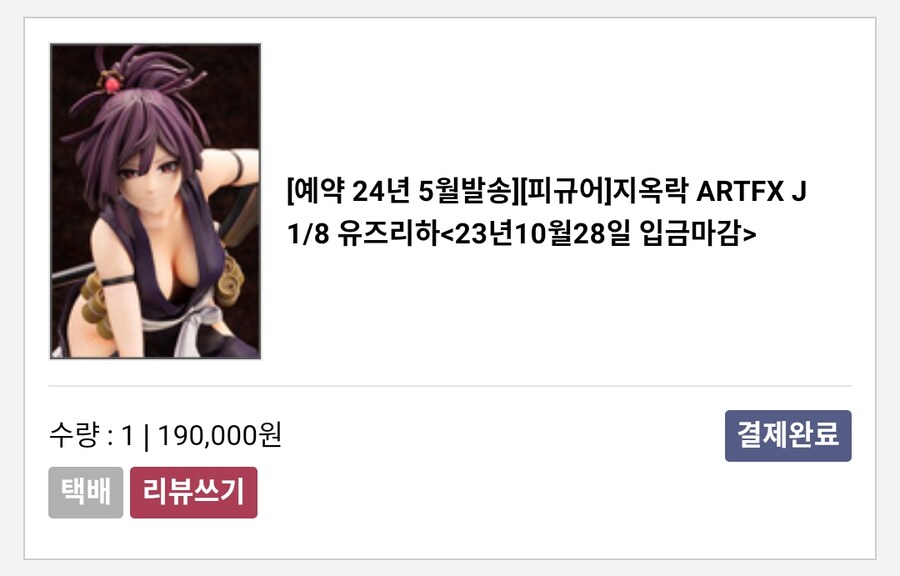Tap the 리뷰쓰기 review button
The image size is (900, 576).
pos(193,492)
